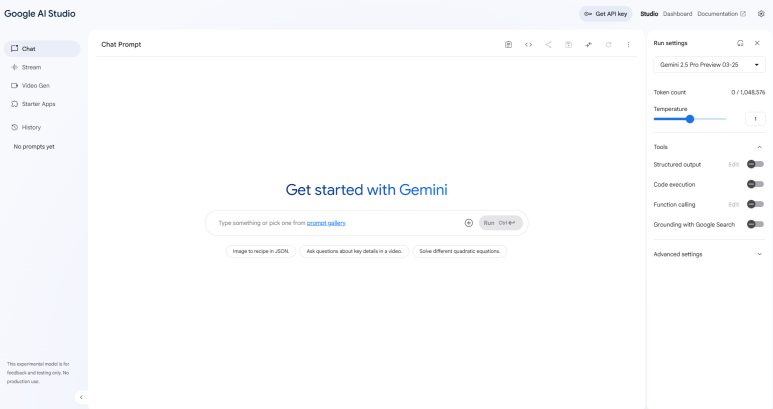Close the Run settings panel
Screen dimensions: 773x409
757,43
